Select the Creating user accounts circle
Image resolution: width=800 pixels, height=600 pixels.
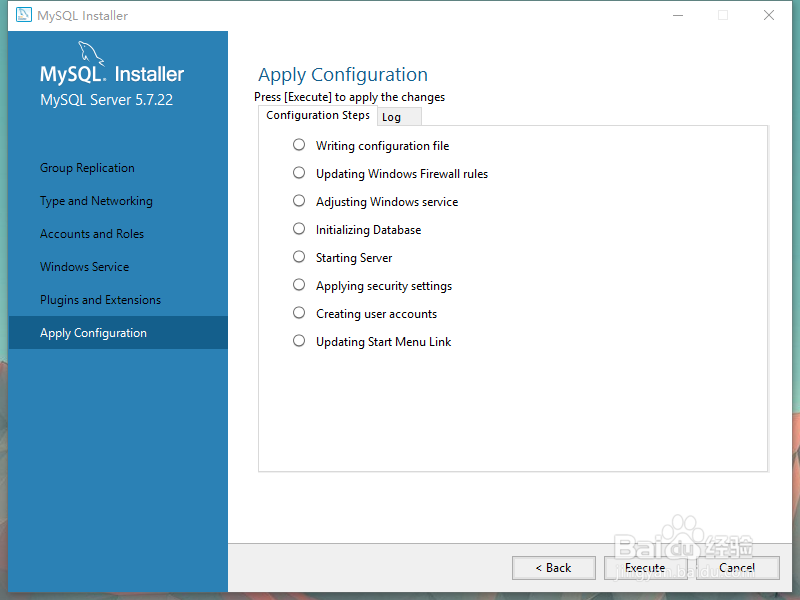[x=299, y=313]
